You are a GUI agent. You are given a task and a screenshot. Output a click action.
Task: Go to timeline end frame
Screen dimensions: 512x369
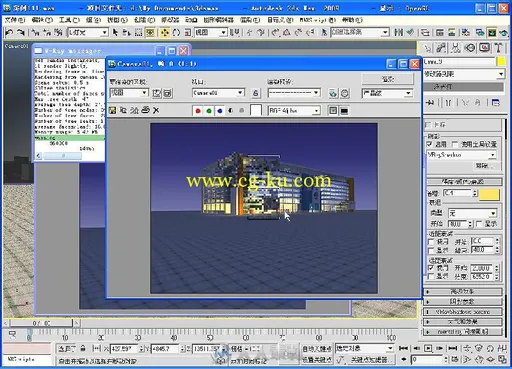(453, 348)
